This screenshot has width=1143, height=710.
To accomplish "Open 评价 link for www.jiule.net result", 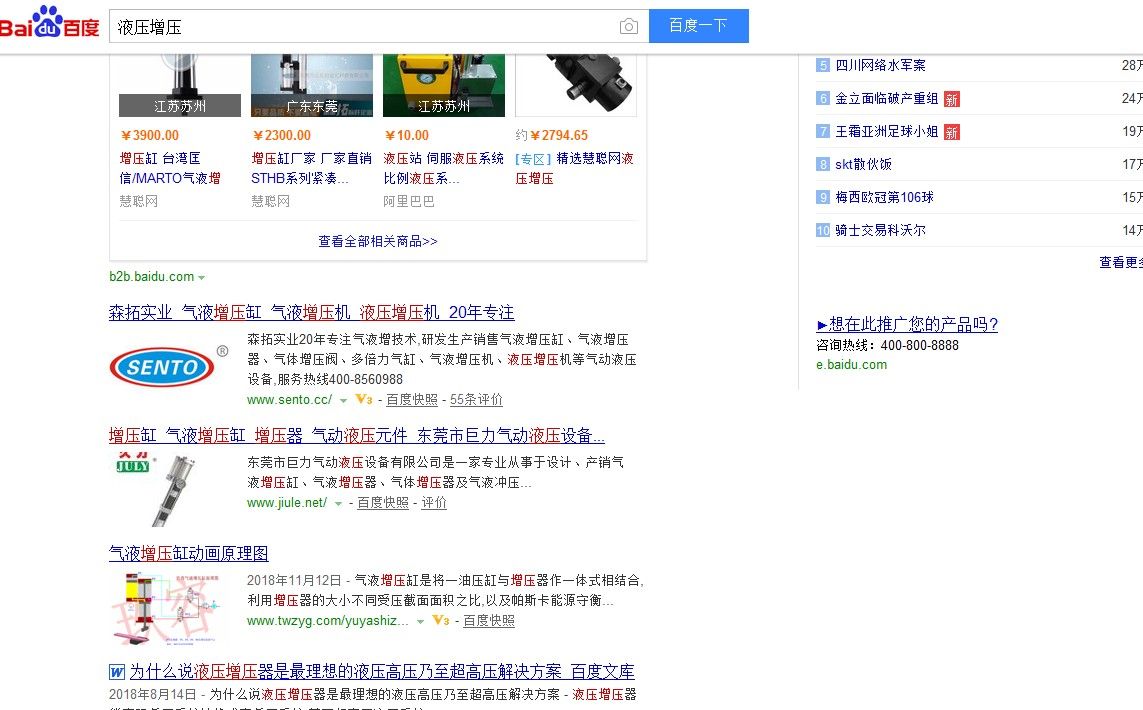I will 434,502.
